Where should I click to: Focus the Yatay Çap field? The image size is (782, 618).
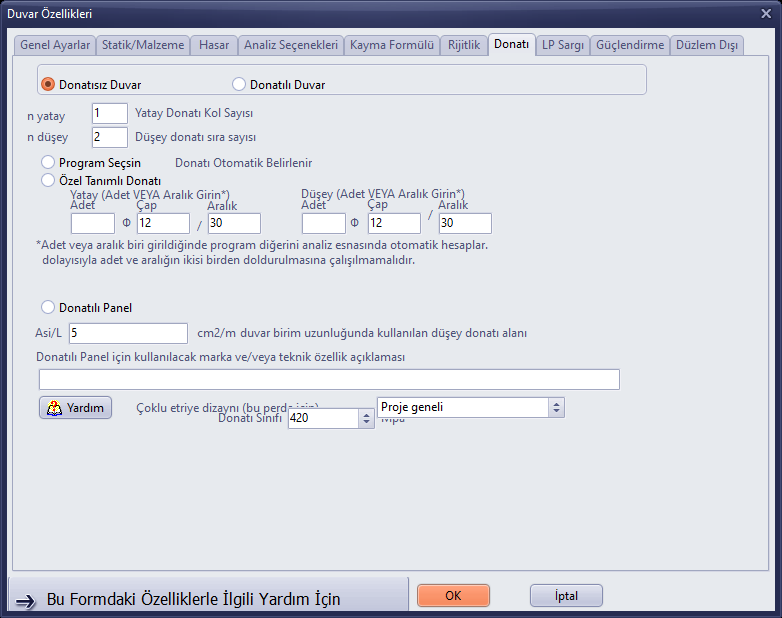tap(163, 223)
